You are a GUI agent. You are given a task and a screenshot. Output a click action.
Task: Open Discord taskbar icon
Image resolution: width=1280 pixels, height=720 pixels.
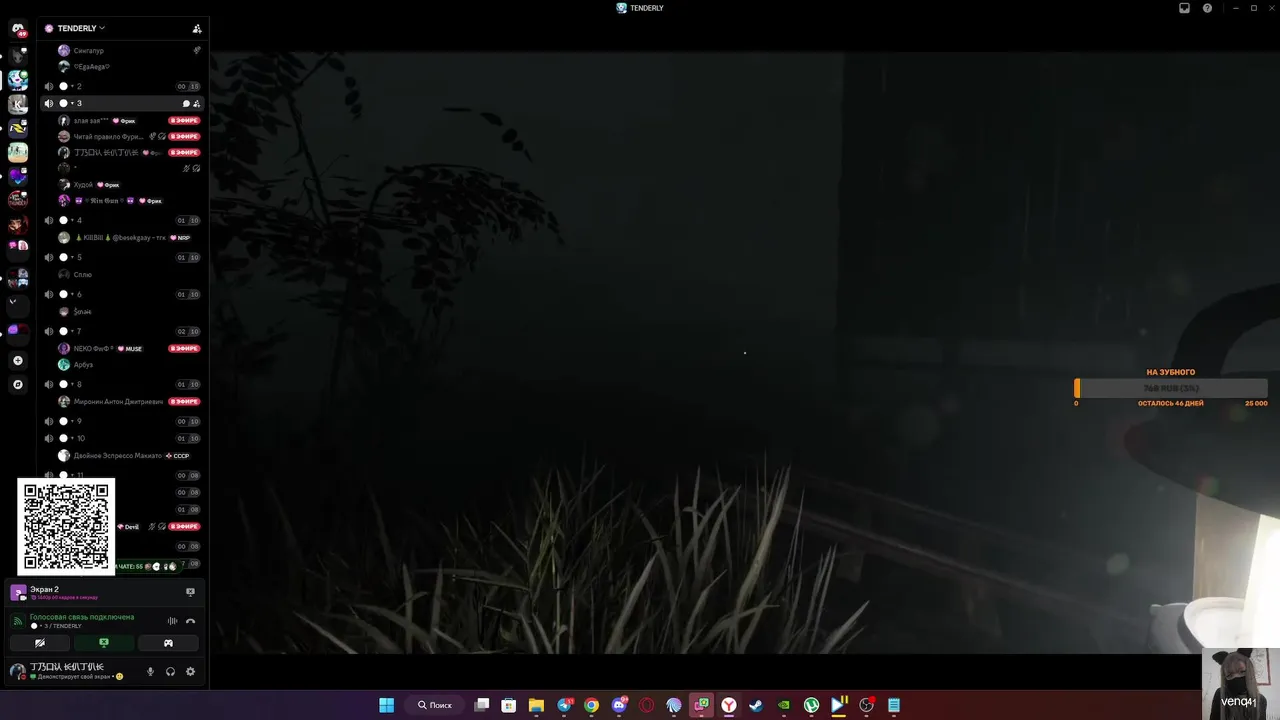619,705
